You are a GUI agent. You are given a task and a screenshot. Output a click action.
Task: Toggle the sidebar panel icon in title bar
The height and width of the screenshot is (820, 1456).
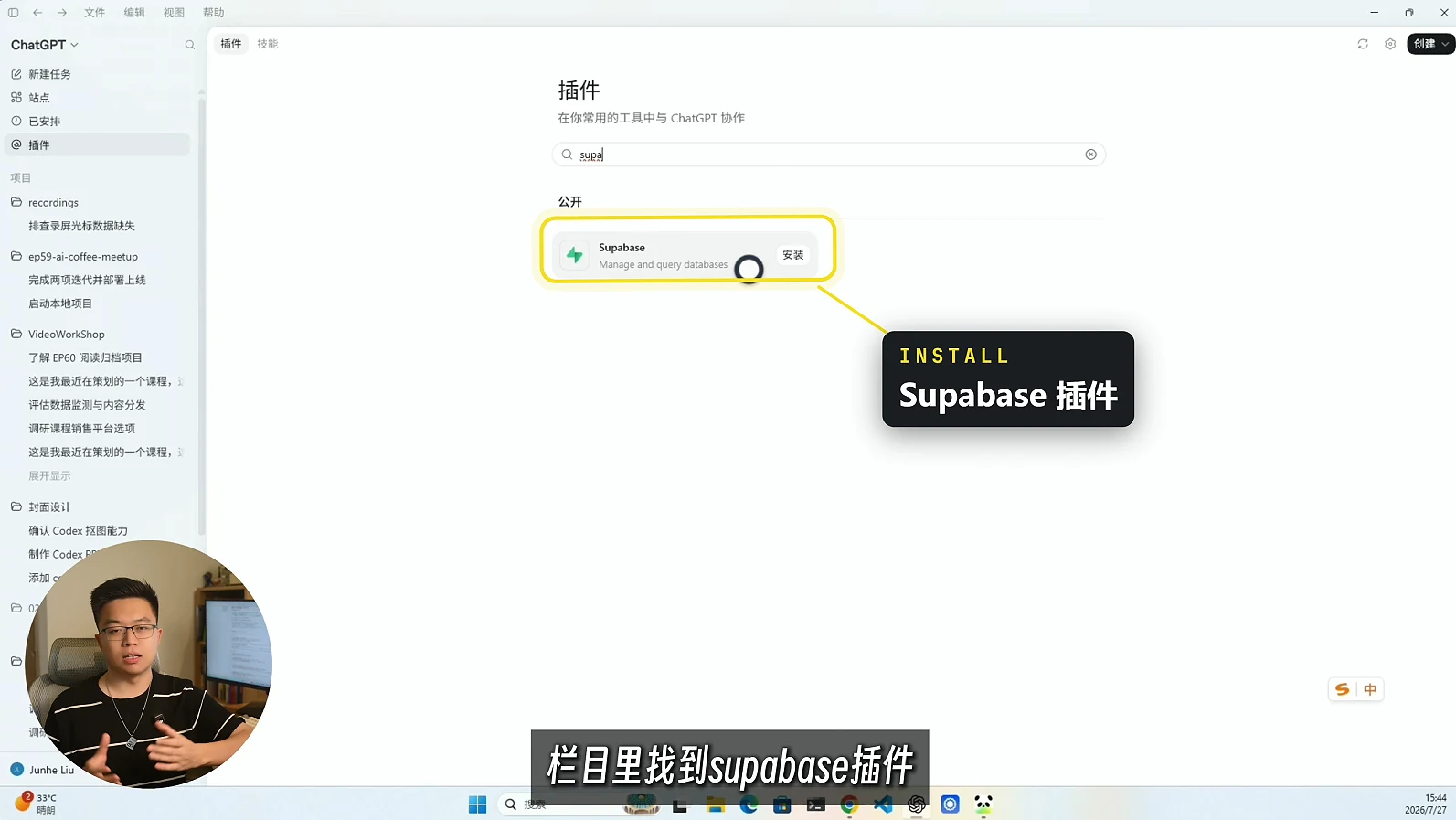pyautogui.click(x=13, y=13)
